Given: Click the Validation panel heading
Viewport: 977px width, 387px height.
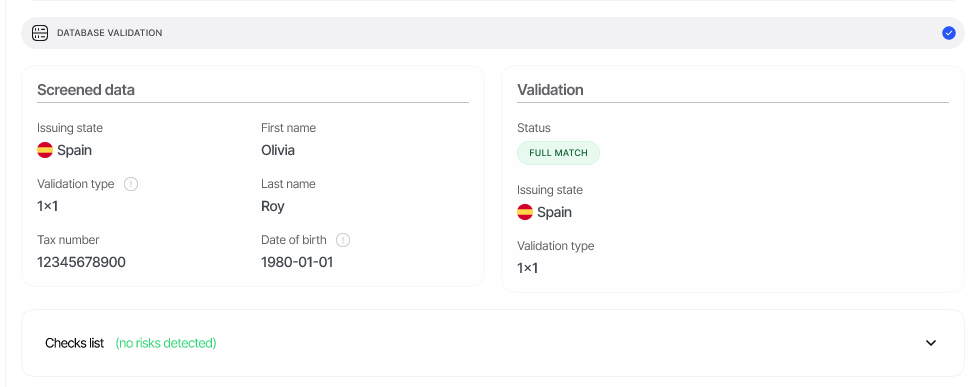Looking at the screenshot, I should (550, 90).
